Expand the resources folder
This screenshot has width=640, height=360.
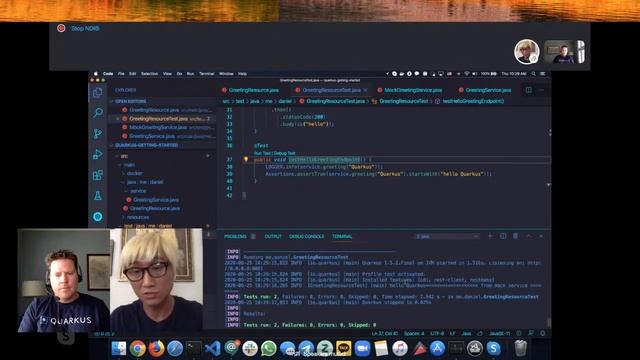[137, 217]
